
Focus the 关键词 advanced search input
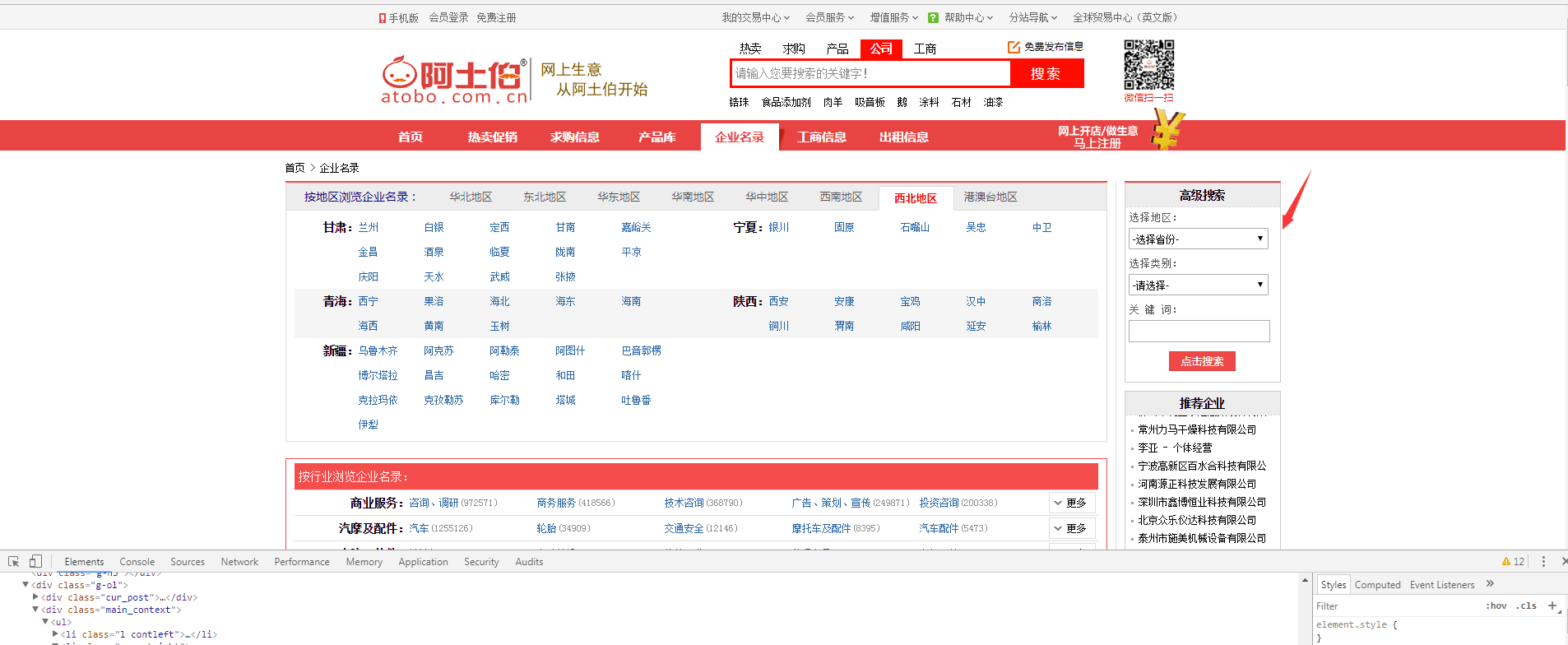point(1199,331)
